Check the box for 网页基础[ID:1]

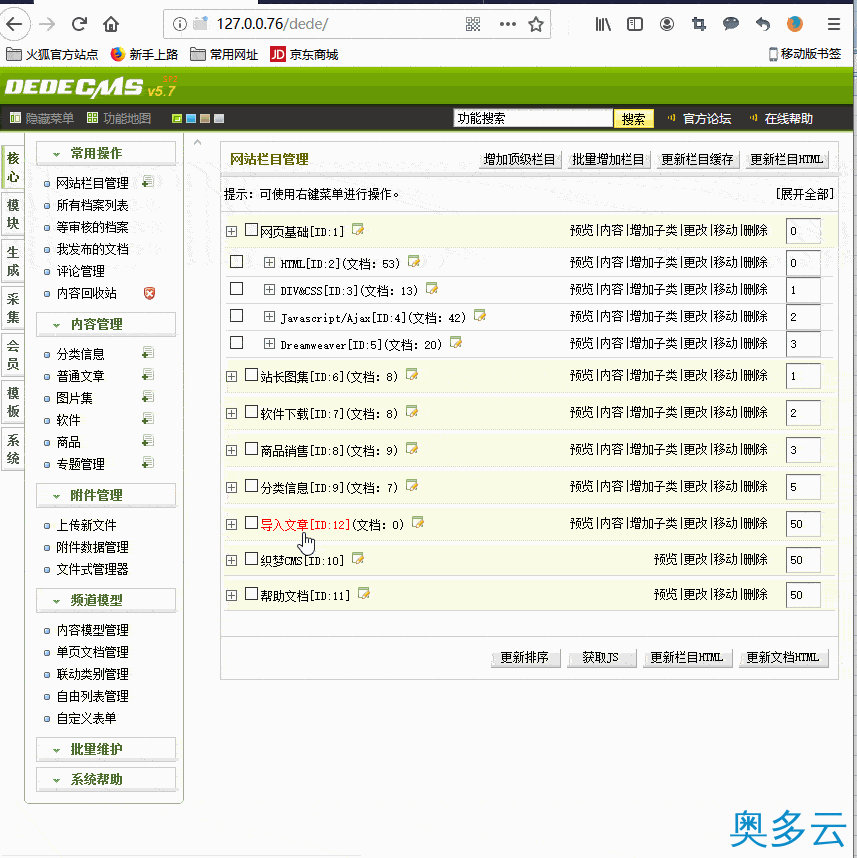click(251, 229)
